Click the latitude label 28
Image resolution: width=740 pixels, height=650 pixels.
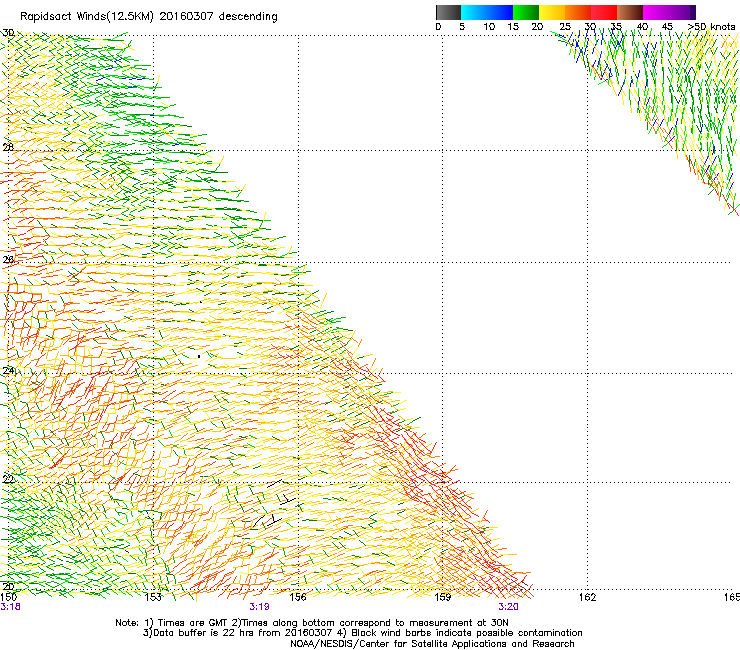coord(8,147)
